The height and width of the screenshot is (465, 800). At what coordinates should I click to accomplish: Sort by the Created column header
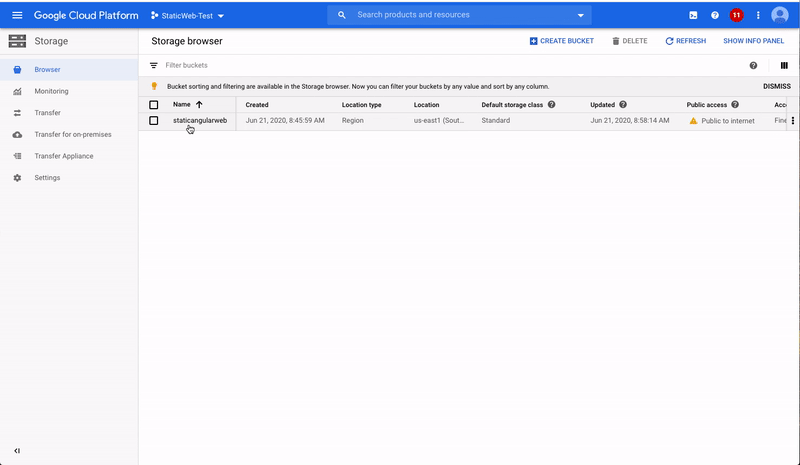pyautogui.click(x=257, y=105)
